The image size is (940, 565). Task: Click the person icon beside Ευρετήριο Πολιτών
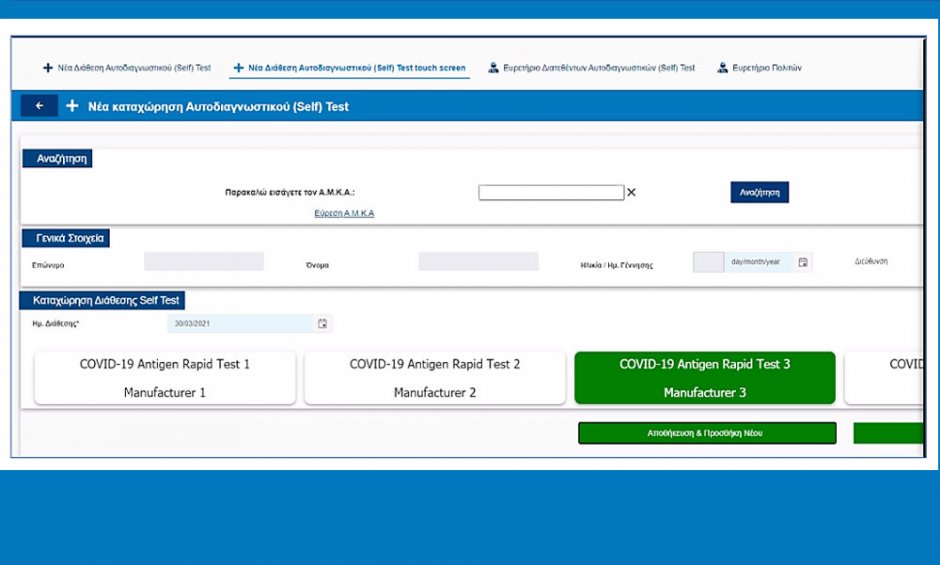pos(722,68)
